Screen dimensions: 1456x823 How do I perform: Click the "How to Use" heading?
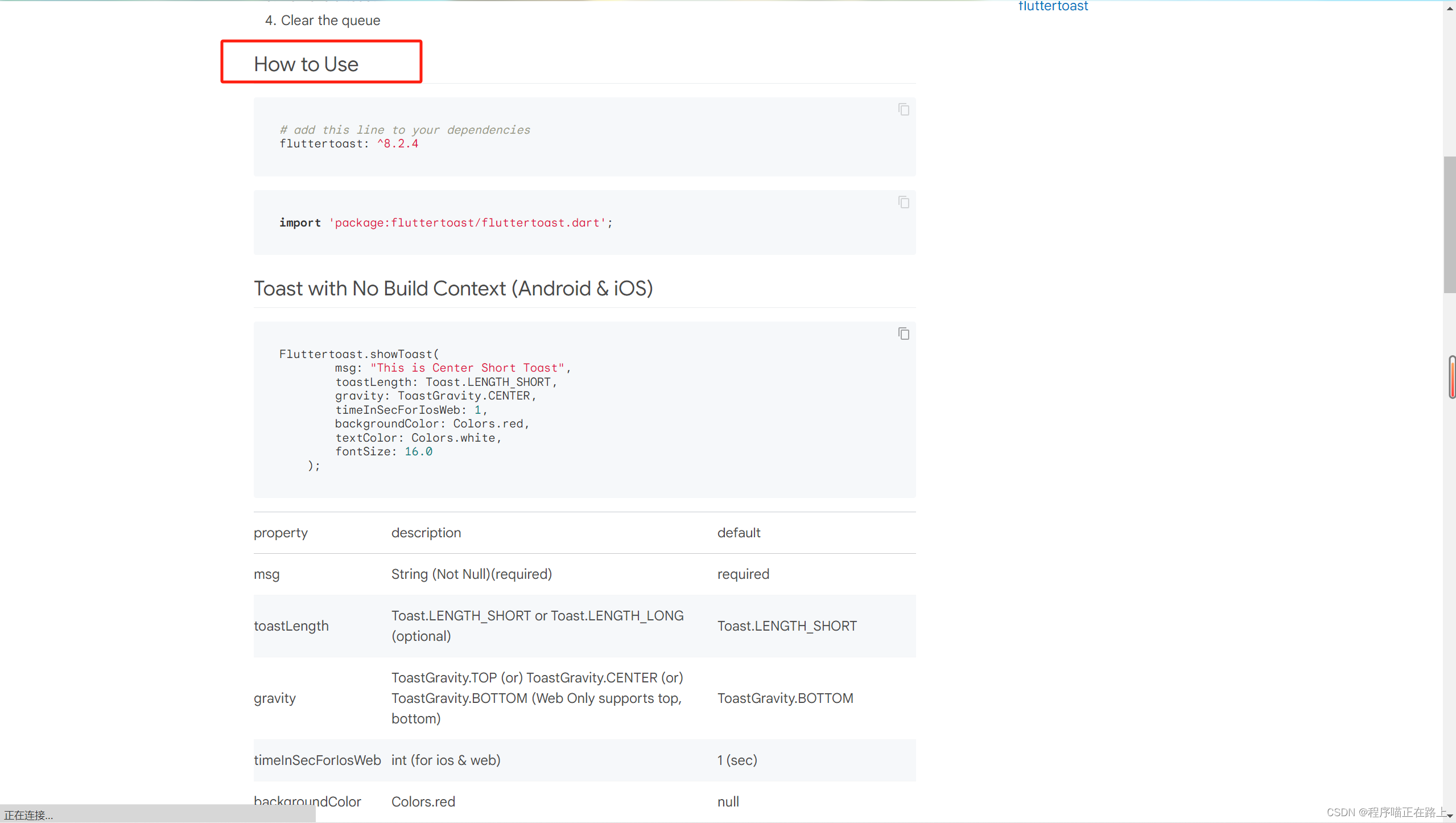306,64
